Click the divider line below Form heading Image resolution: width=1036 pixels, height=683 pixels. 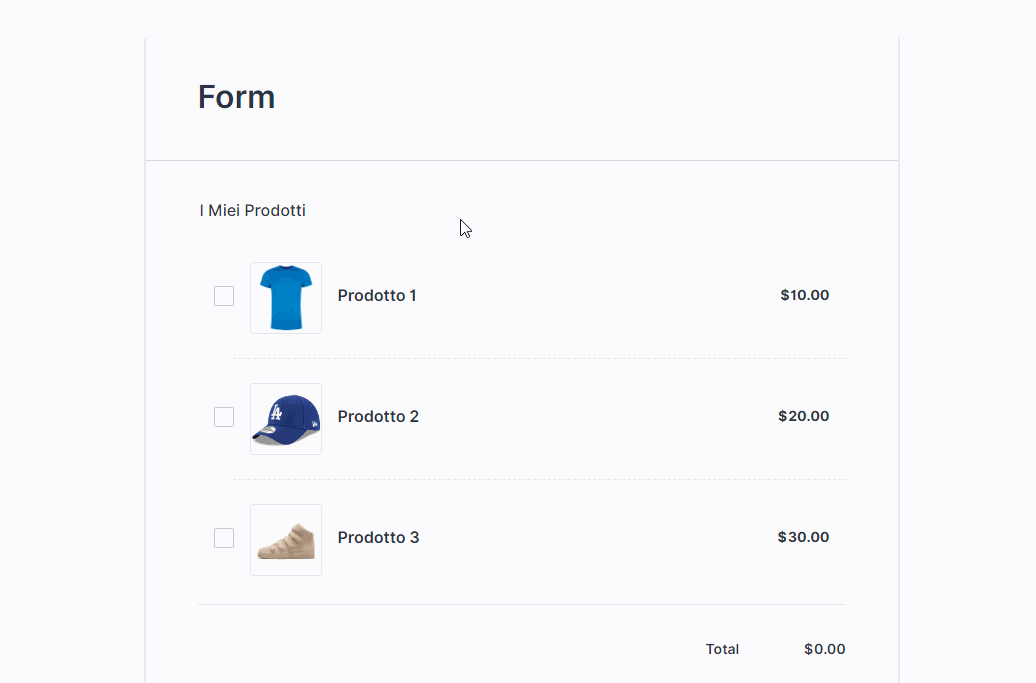[521, 160]
